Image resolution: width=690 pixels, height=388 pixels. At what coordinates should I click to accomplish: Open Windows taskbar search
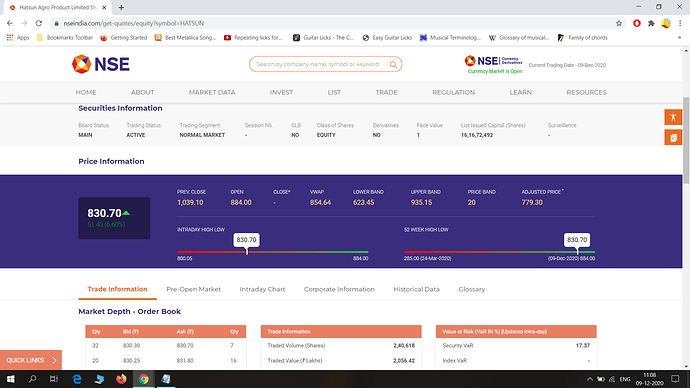tap(32, 379)
